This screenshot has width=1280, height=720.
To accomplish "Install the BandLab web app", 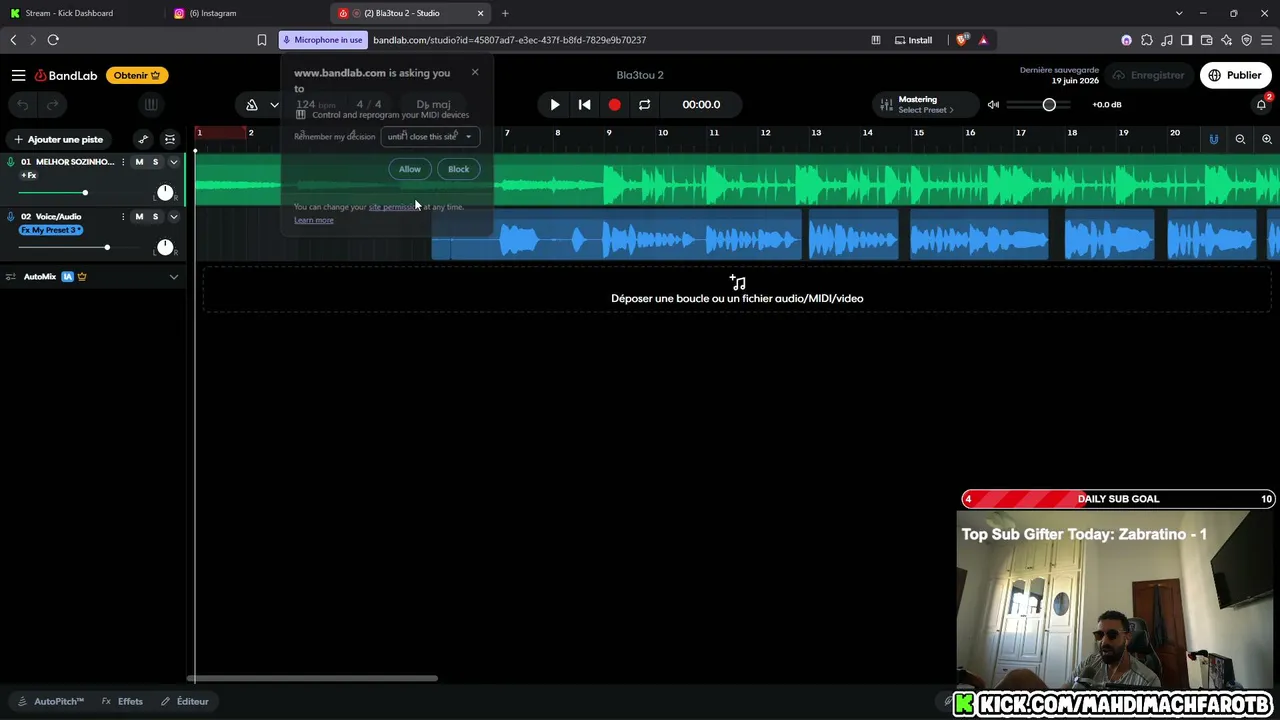I will [x=913, y=40].
